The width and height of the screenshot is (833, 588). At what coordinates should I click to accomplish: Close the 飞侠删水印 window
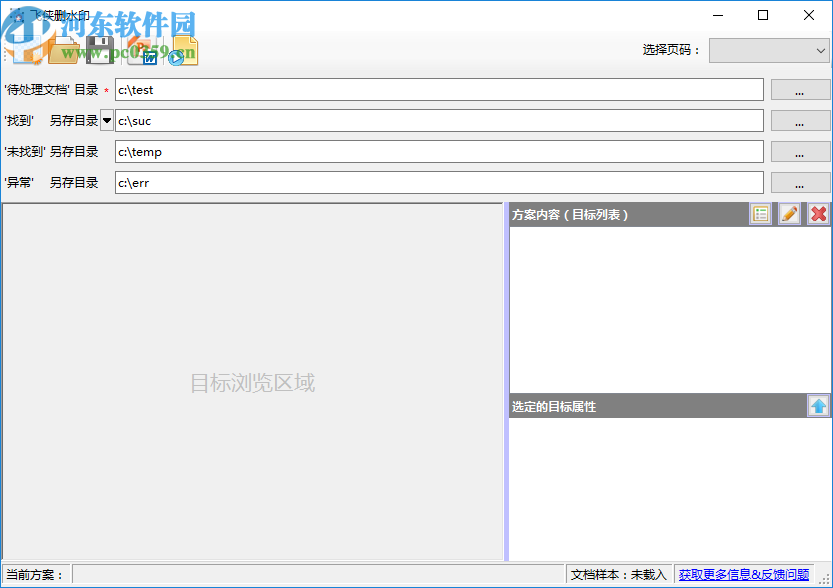coord(809,15)
